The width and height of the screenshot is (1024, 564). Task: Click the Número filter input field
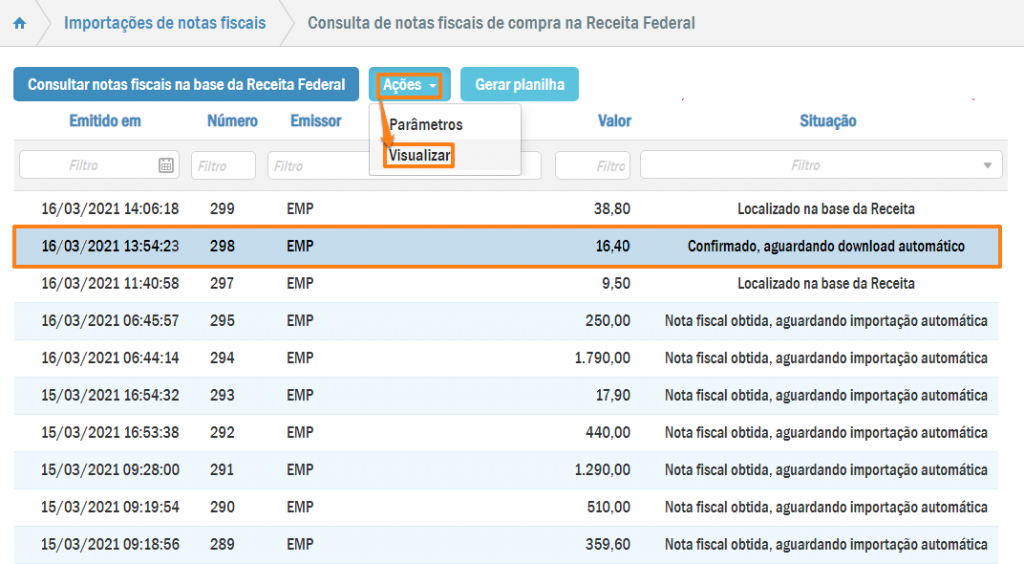click(223, 165)
